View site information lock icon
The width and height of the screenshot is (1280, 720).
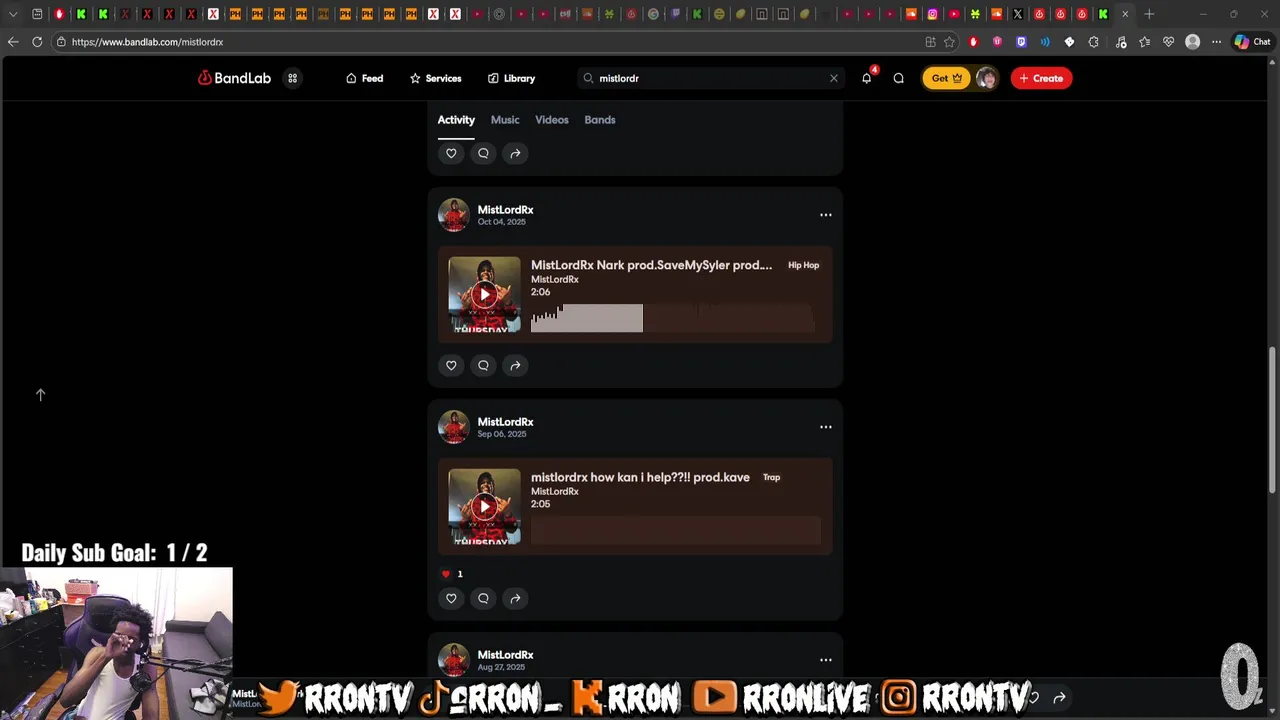[x=61, y=42]
